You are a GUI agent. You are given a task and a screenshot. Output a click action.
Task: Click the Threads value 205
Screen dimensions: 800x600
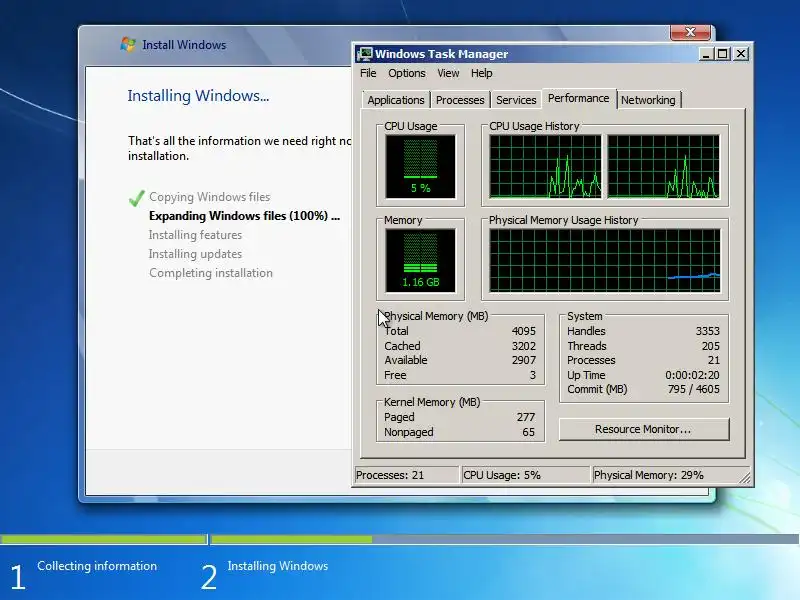pos(711,346)
